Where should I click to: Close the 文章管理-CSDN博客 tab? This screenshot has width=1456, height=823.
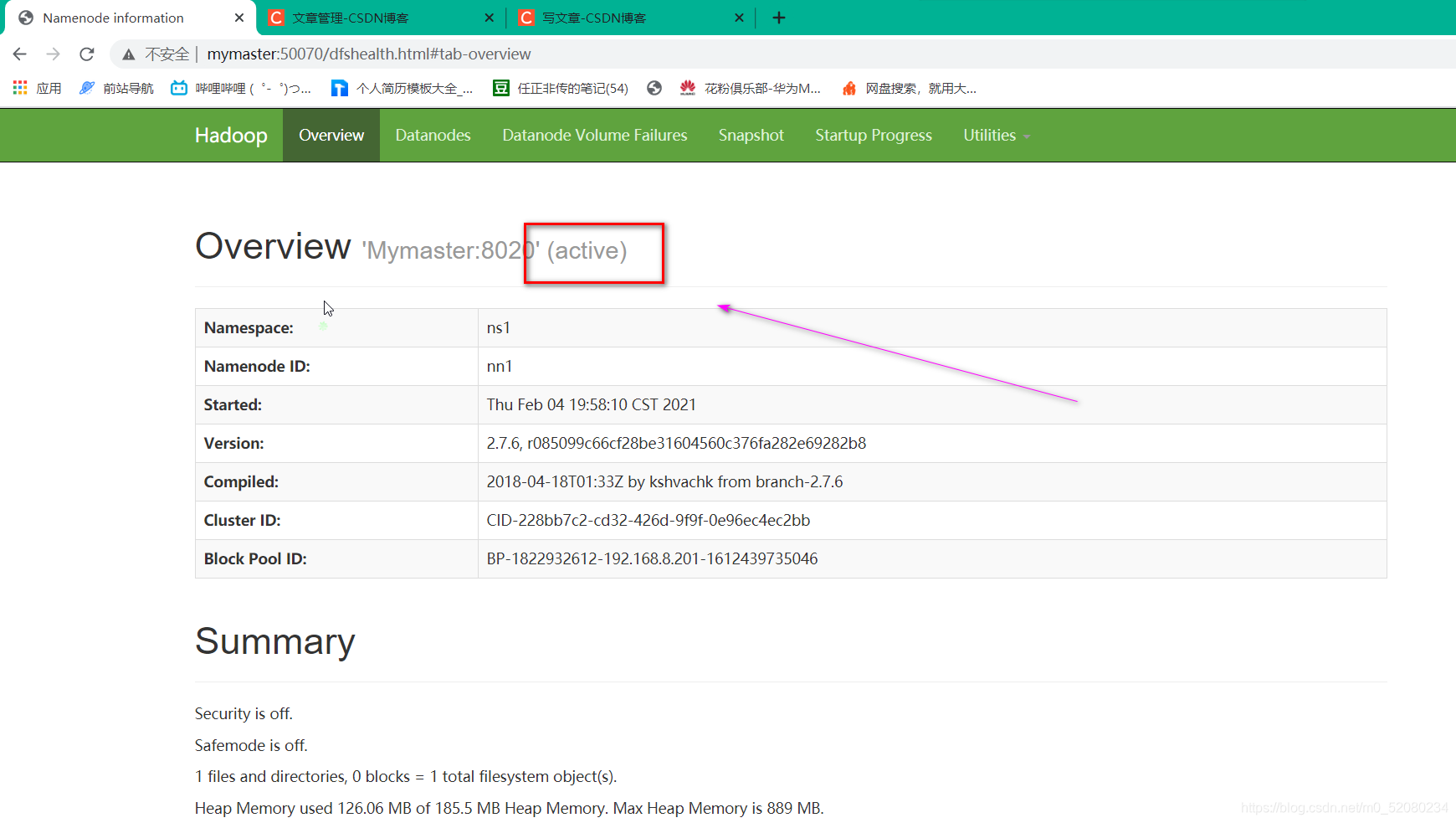tap(490, 18)
